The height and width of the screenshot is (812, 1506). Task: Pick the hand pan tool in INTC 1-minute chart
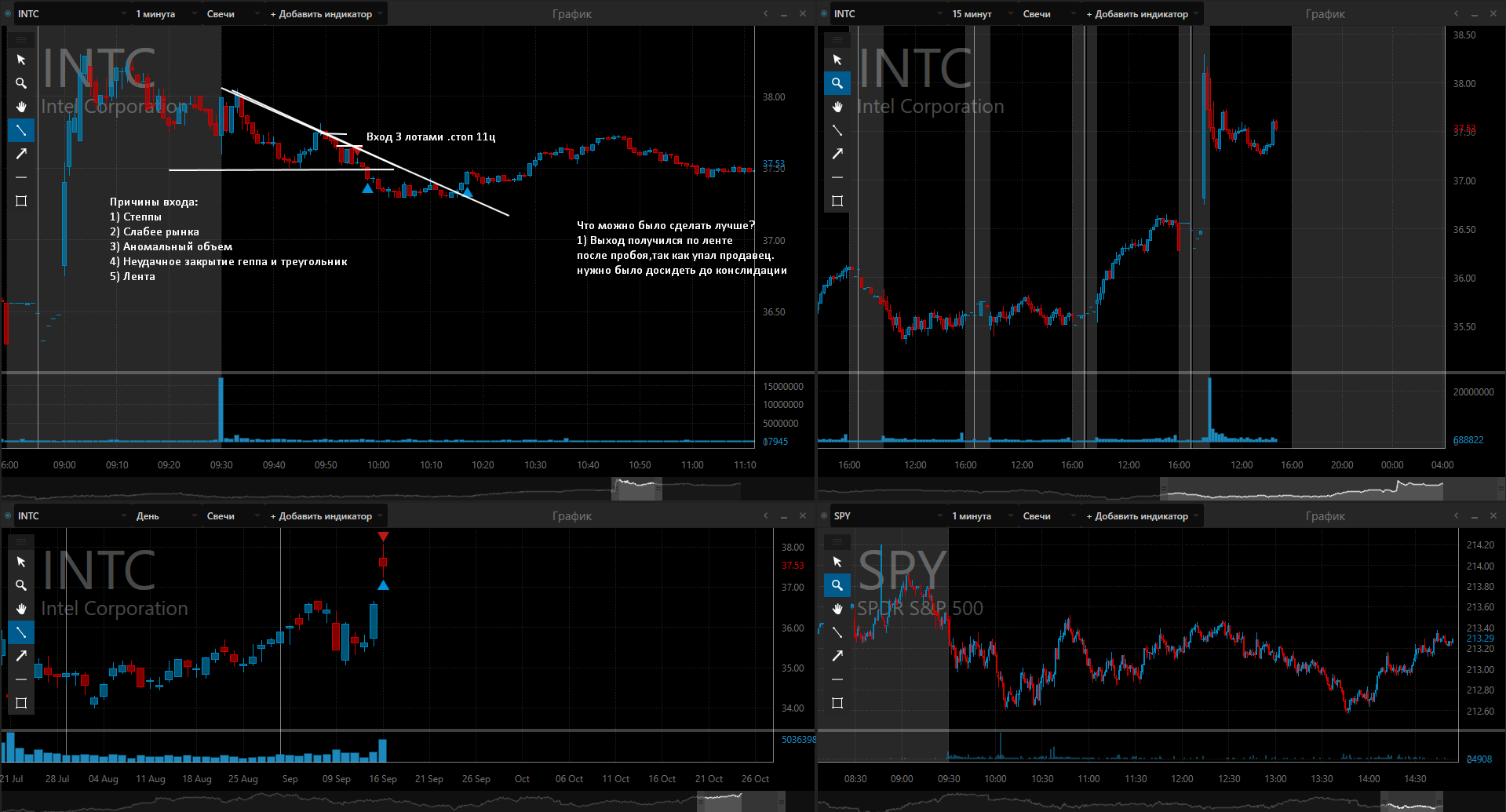tap(21, 107)
